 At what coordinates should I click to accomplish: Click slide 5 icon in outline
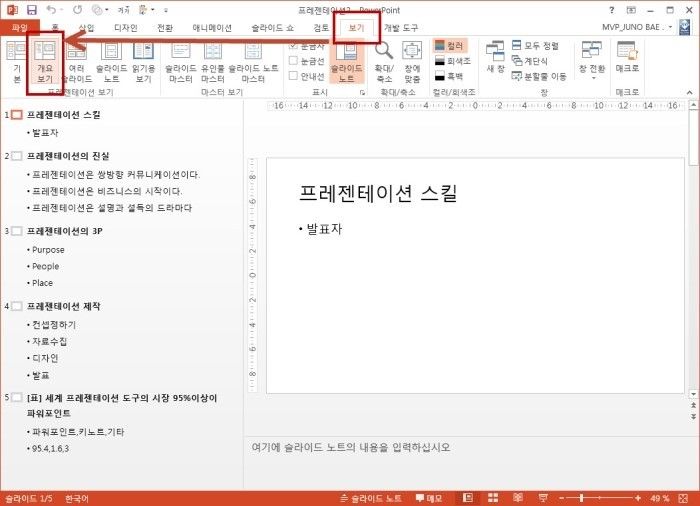pos(17,397)
